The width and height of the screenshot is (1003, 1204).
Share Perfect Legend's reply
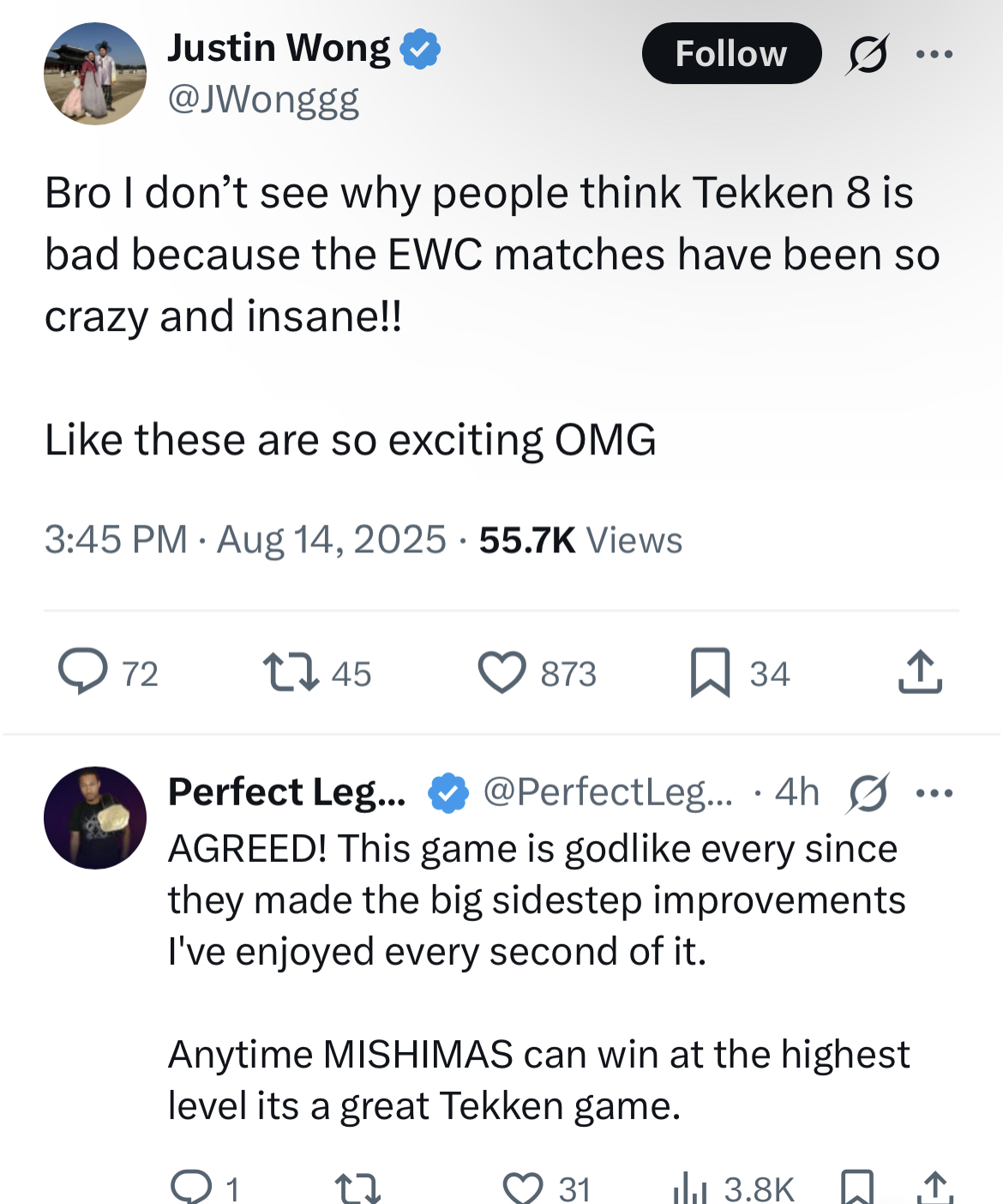(x=935, y=1188)
